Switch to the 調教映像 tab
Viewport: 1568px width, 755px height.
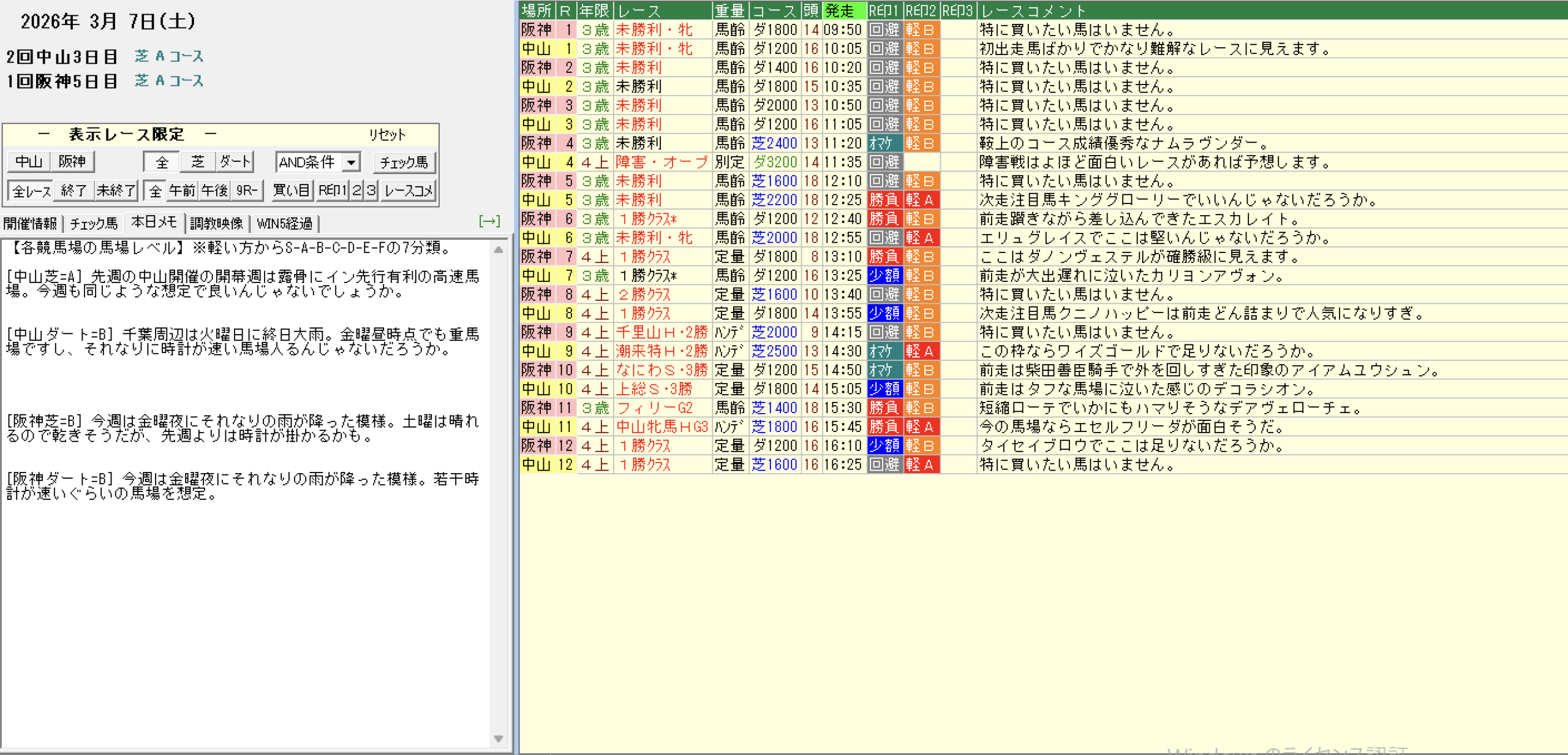(x=216, y=224)
